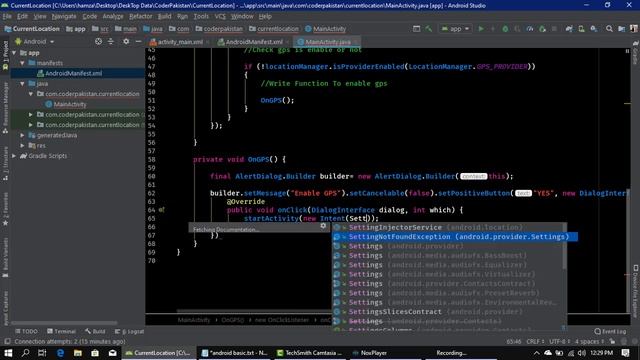Open the Project Structure icon
Image resolution: width=640 pixels, height=360 pixels.
[622, 29]
